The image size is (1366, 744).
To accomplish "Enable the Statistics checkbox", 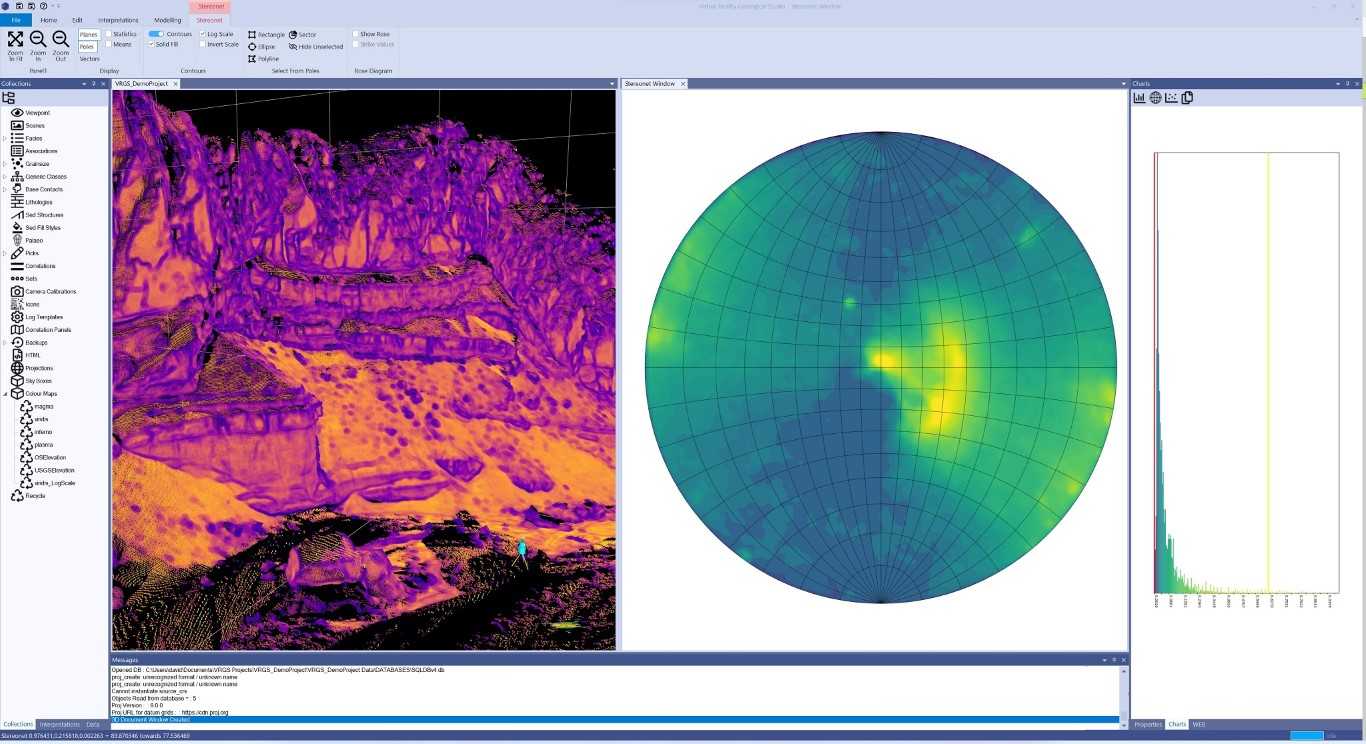I will pyautogui.click(x=107, y=33).
